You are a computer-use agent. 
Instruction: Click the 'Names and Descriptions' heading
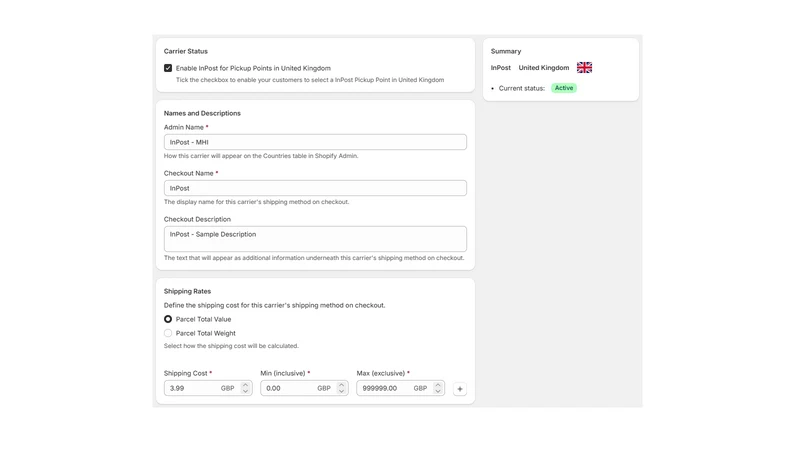202,113
